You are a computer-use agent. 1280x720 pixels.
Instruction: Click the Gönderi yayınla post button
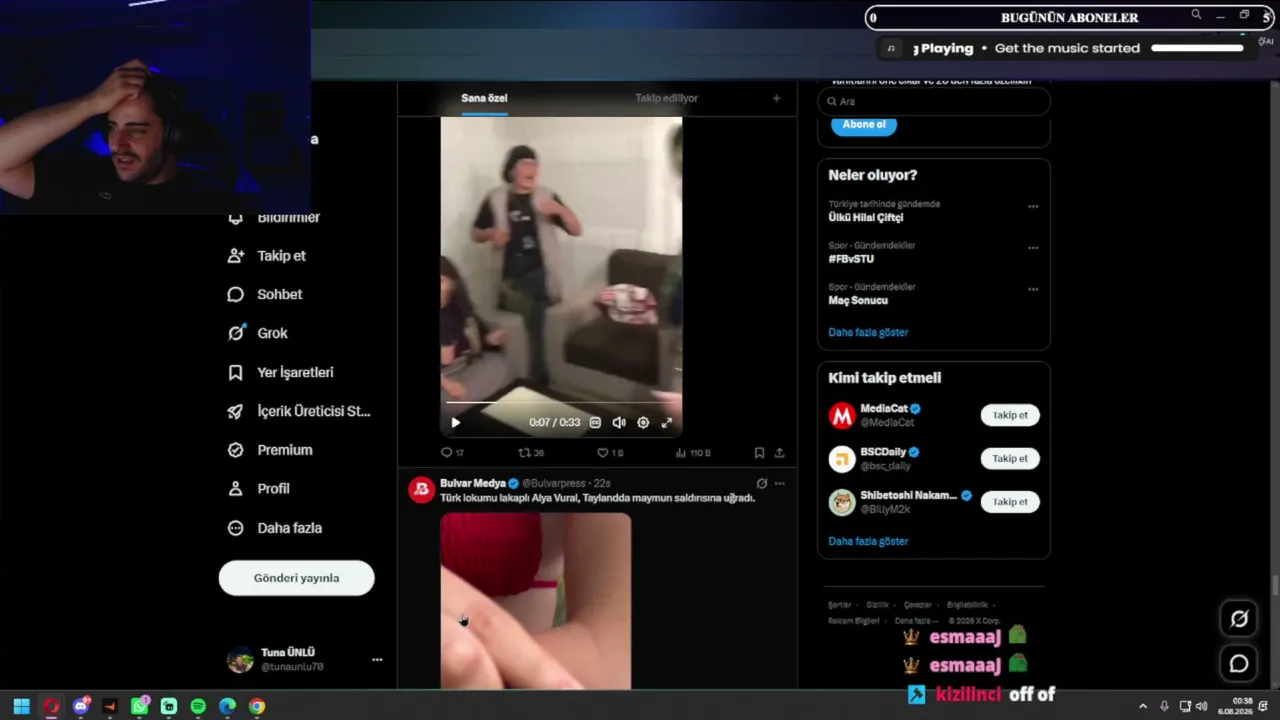296,578
